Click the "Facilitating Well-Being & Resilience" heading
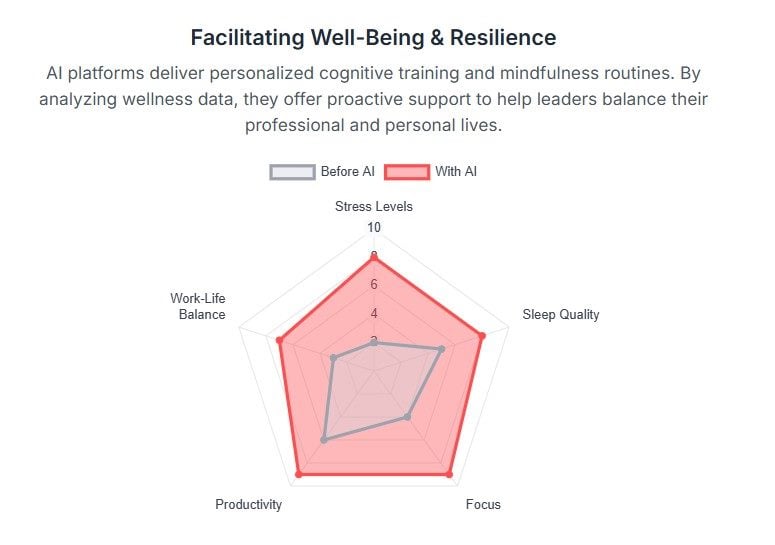The width and height of the screenshot is (775, 545). point(373,38)
